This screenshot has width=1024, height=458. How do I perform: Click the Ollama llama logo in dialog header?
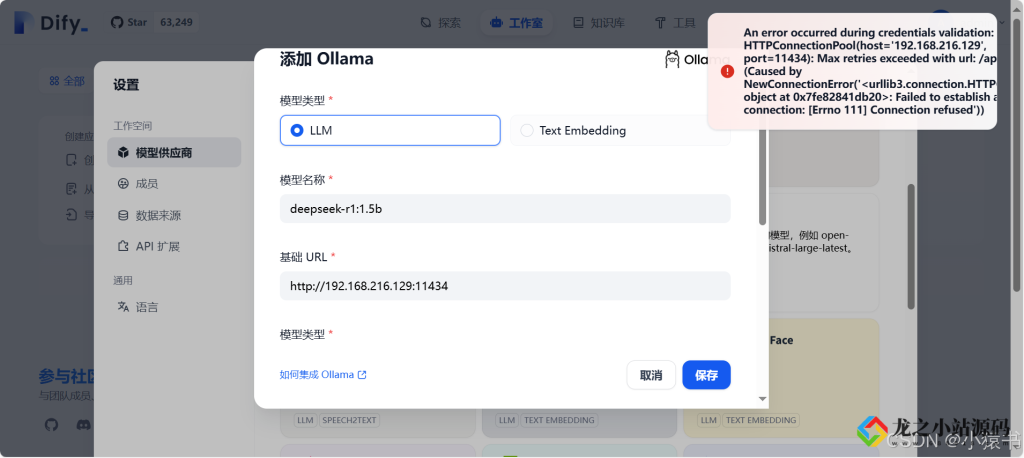[672, 59]
